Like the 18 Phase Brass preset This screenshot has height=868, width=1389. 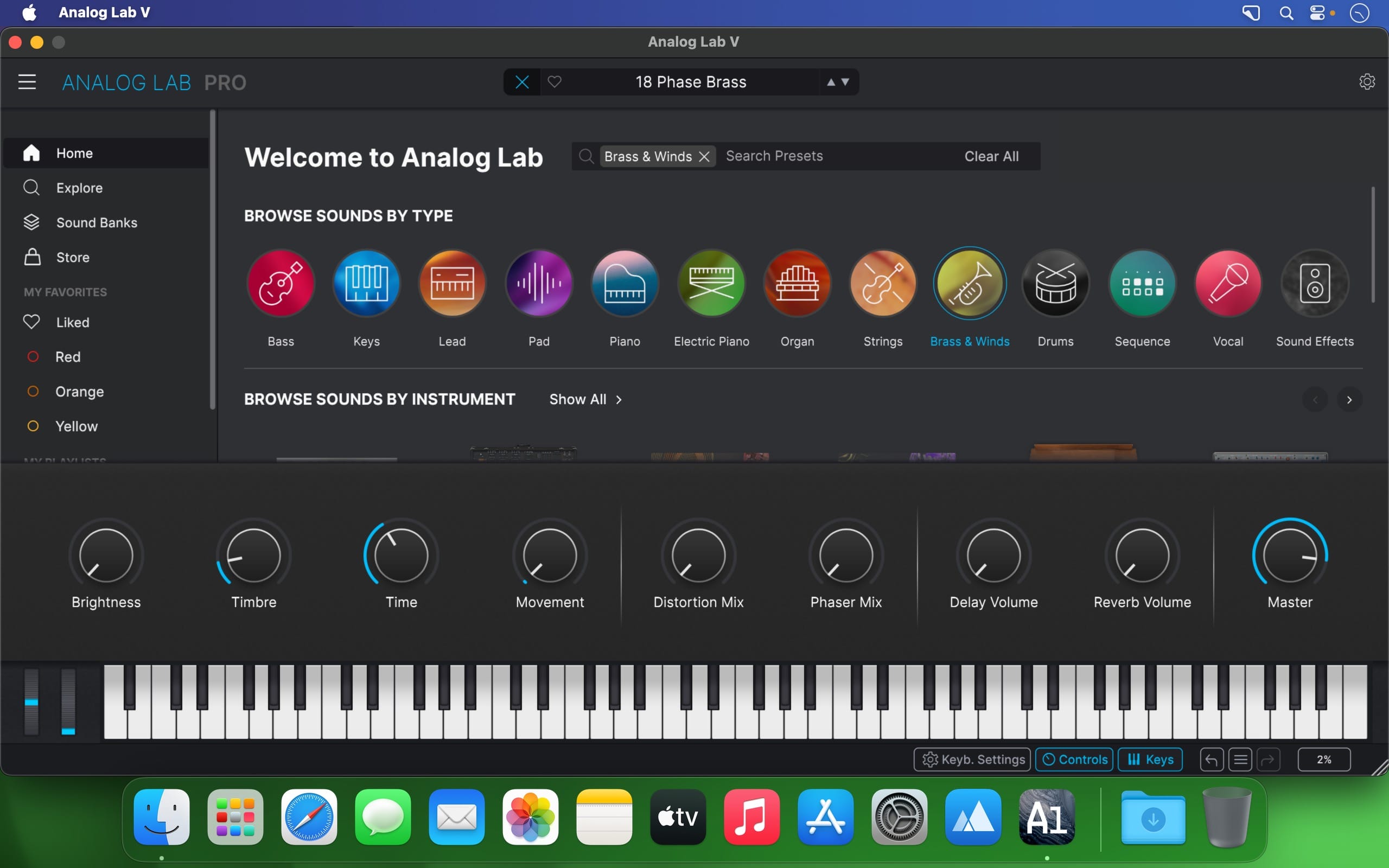pyautogui.click(x=555, y=81)
